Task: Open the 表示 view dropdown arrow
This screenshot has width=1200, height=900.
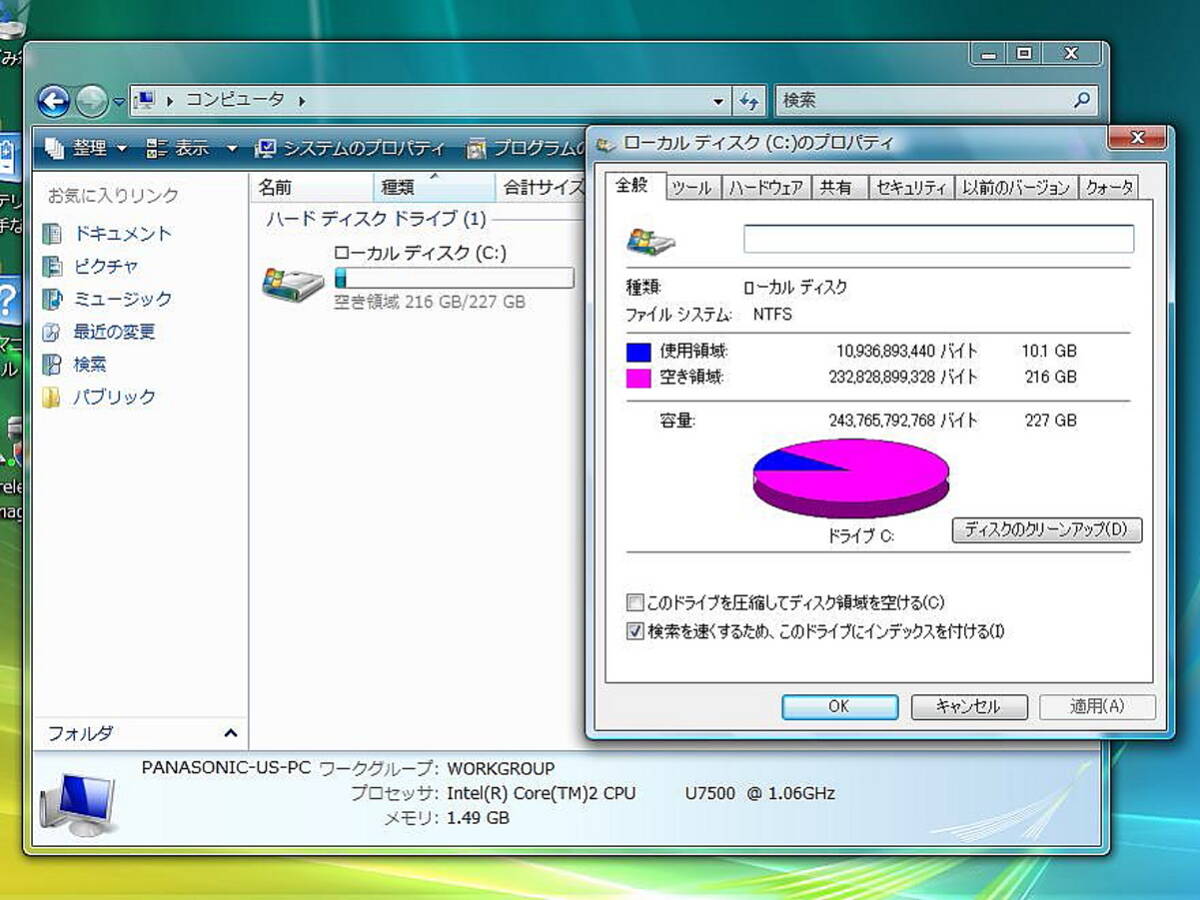Action: 231,148
